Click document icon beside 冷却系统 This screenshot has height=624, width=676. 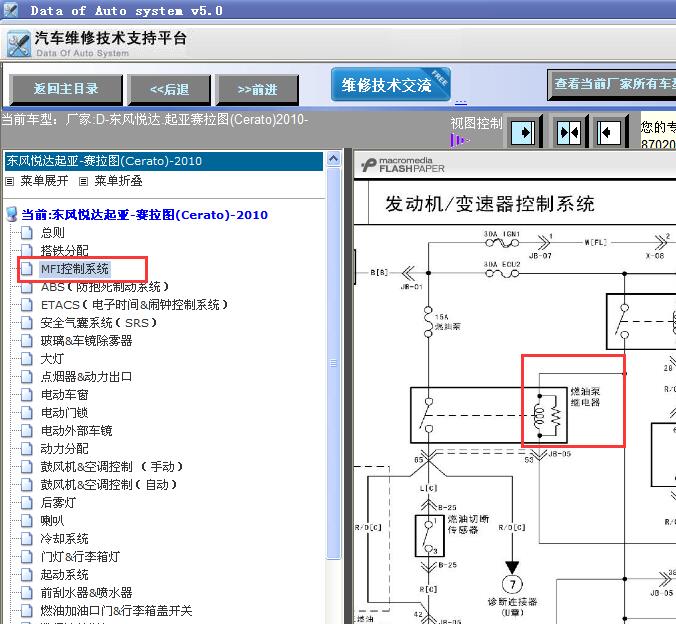click(27, 539)
